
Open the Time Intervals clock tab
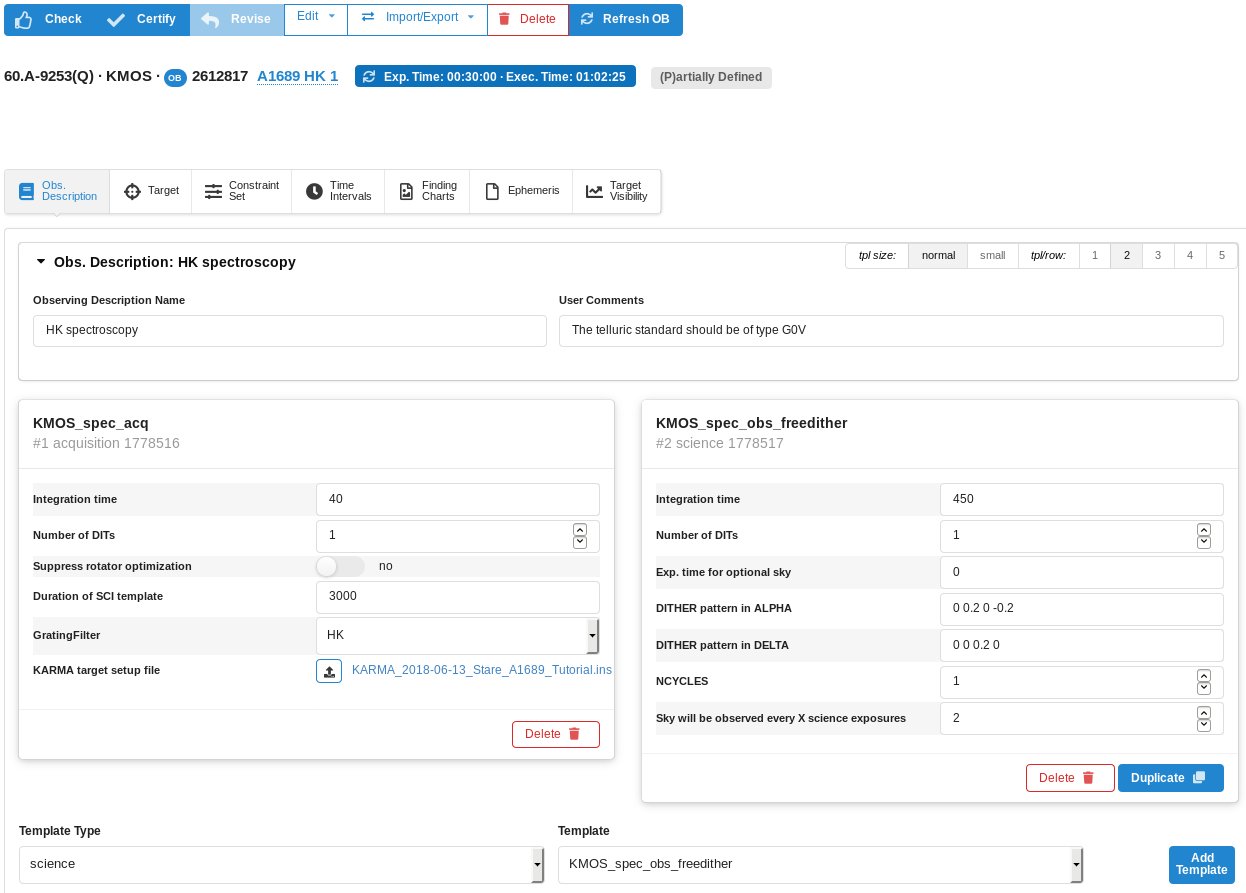click(339, 191)
